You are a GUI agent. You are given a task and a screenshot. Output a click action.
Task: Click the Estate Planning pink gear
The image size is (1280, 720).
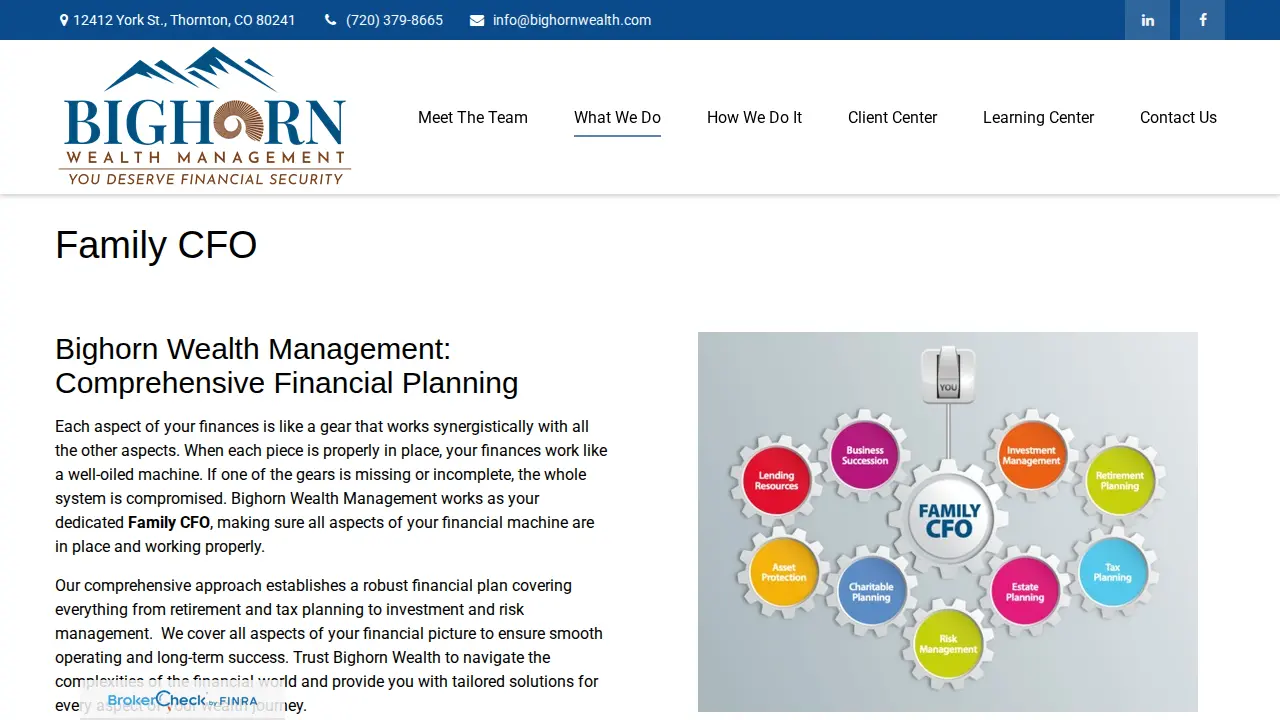[x=1025, y=592]
